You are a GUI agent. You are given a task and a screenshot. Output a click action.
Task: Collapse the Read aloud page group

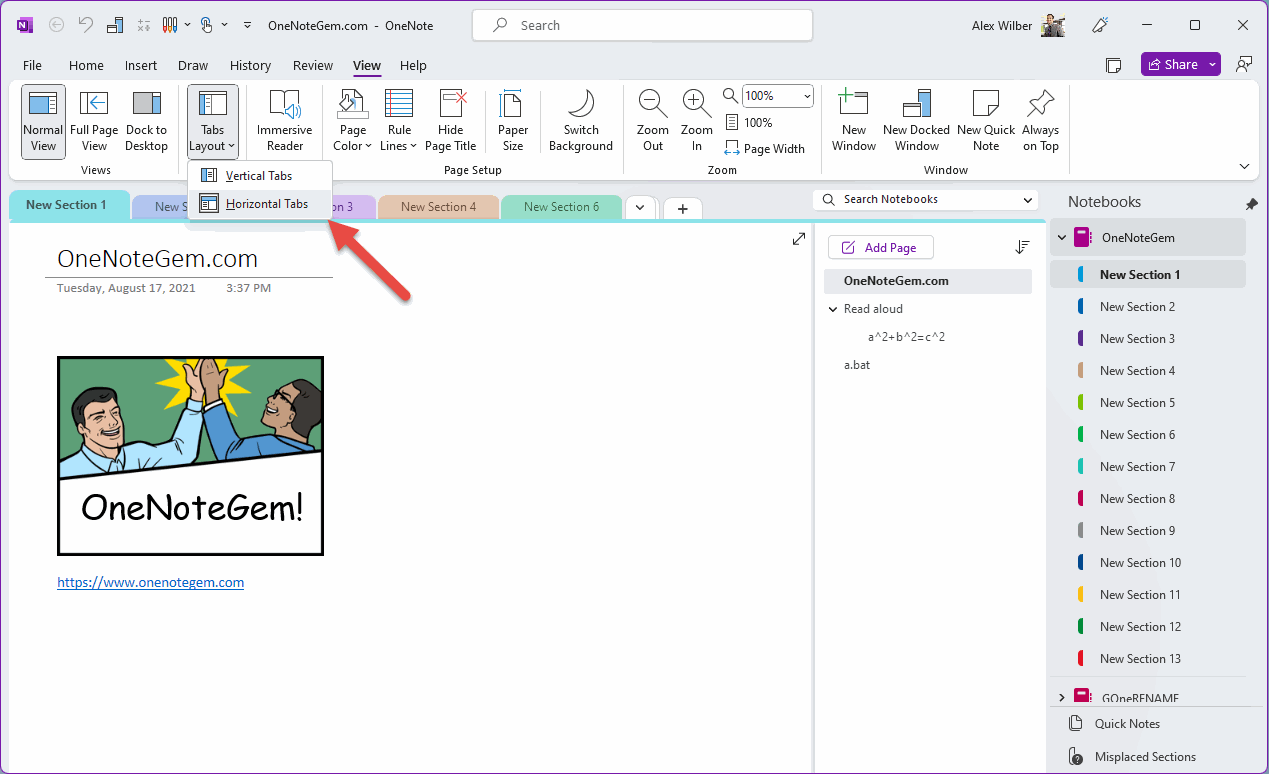(833, 309)
